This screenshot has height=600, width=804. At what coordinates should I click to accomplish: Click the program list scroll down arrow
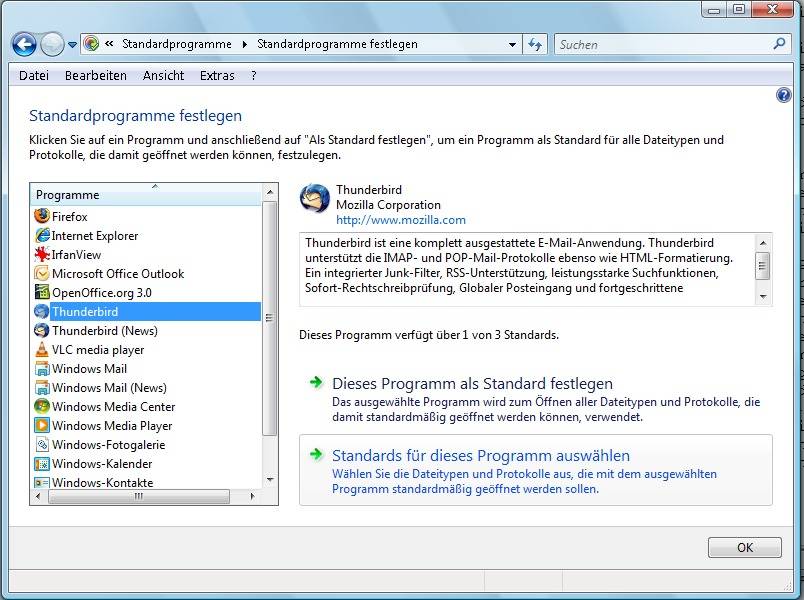click(270, 479)
